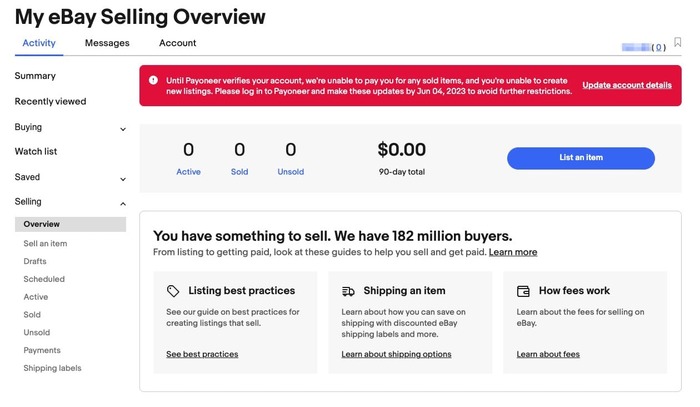Select the Activity tab
Image resolution: width=700 pixels, height=407 pixels.
(39, 43)
